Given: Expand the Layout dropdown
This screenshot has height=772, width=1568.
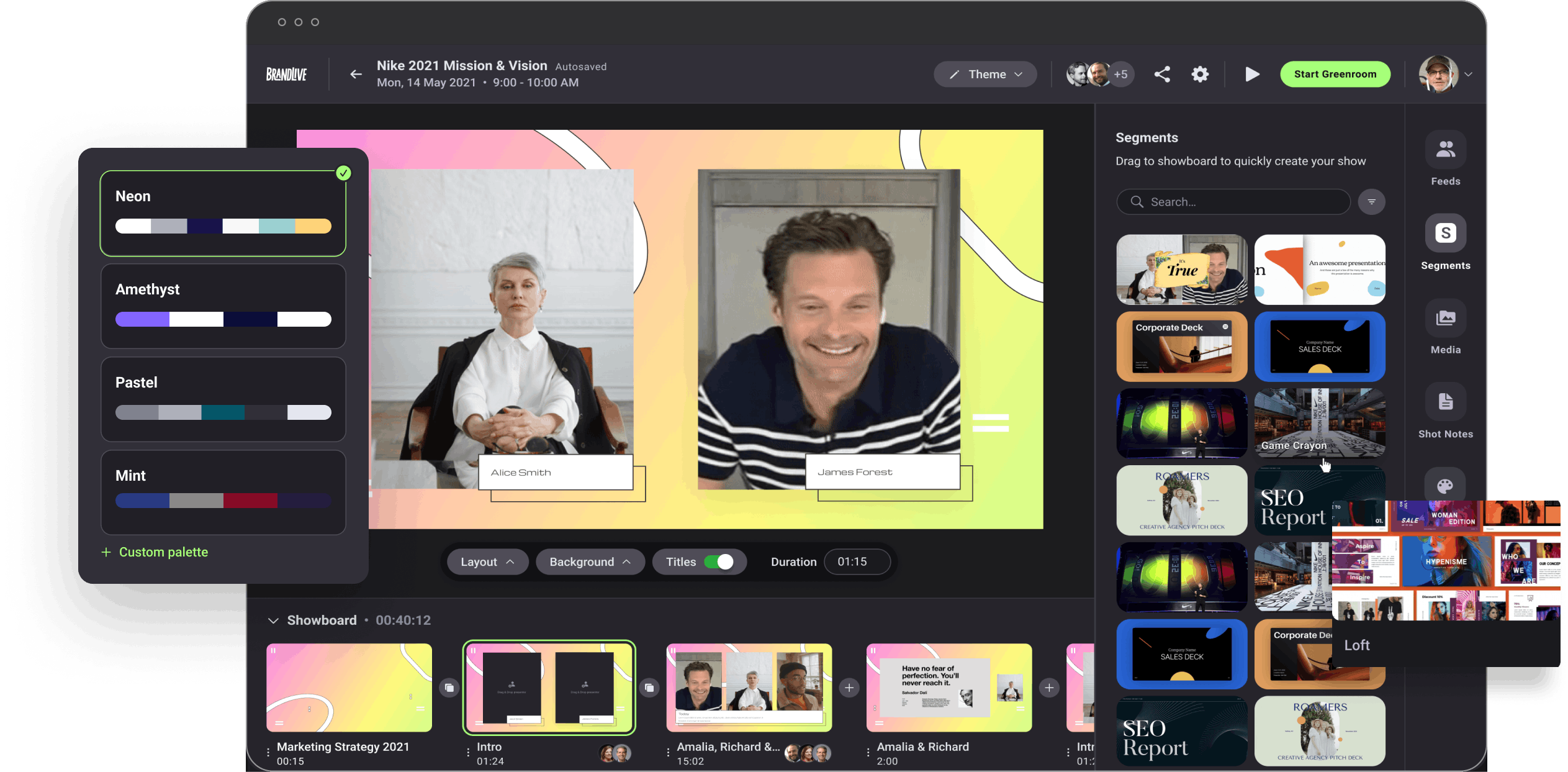Looking at the screenshot, I should coord(487,561).
